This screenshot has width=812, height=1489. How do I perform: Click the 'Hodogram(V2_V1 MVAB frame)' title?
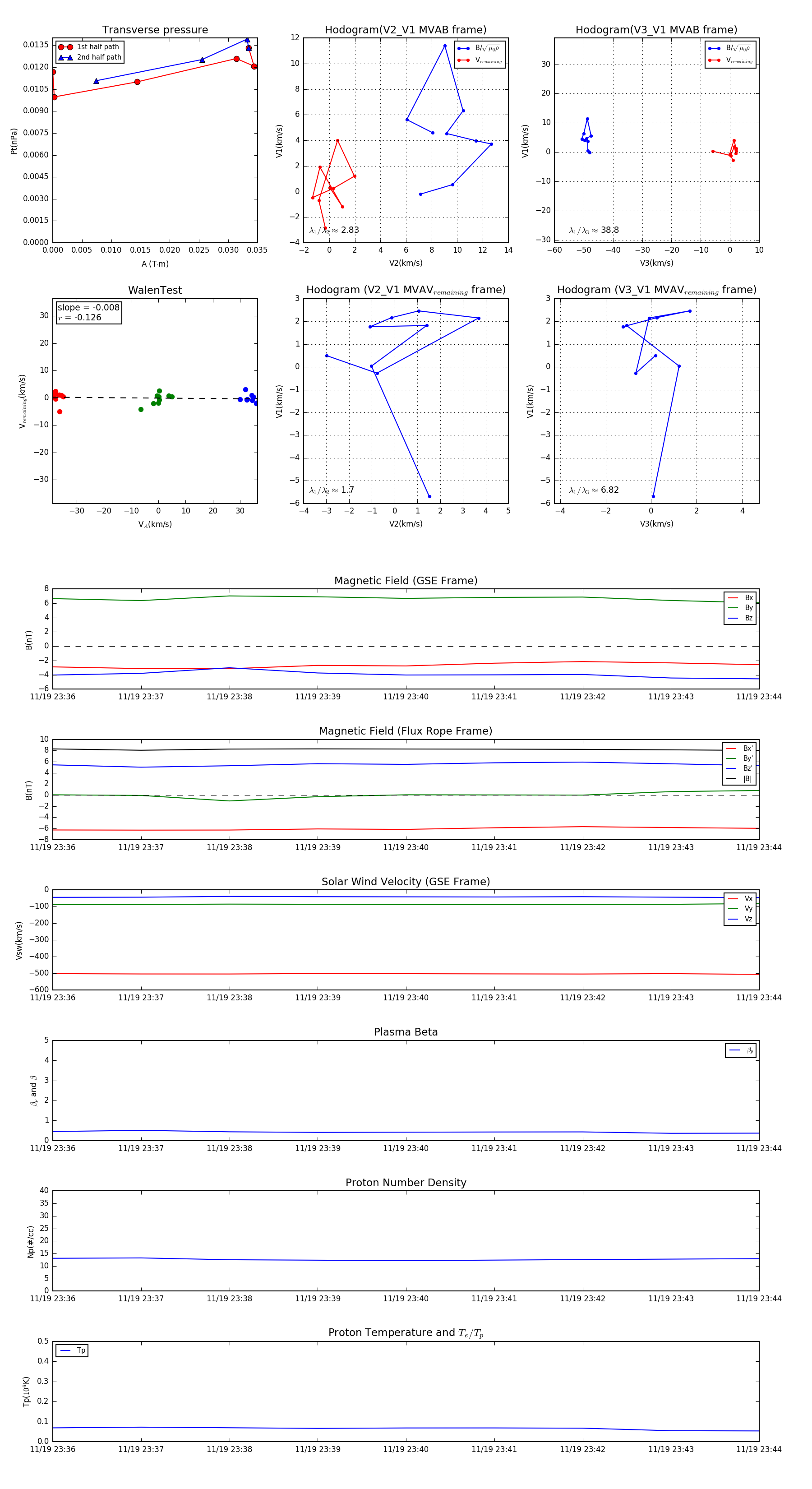click(x=405, y=29)
